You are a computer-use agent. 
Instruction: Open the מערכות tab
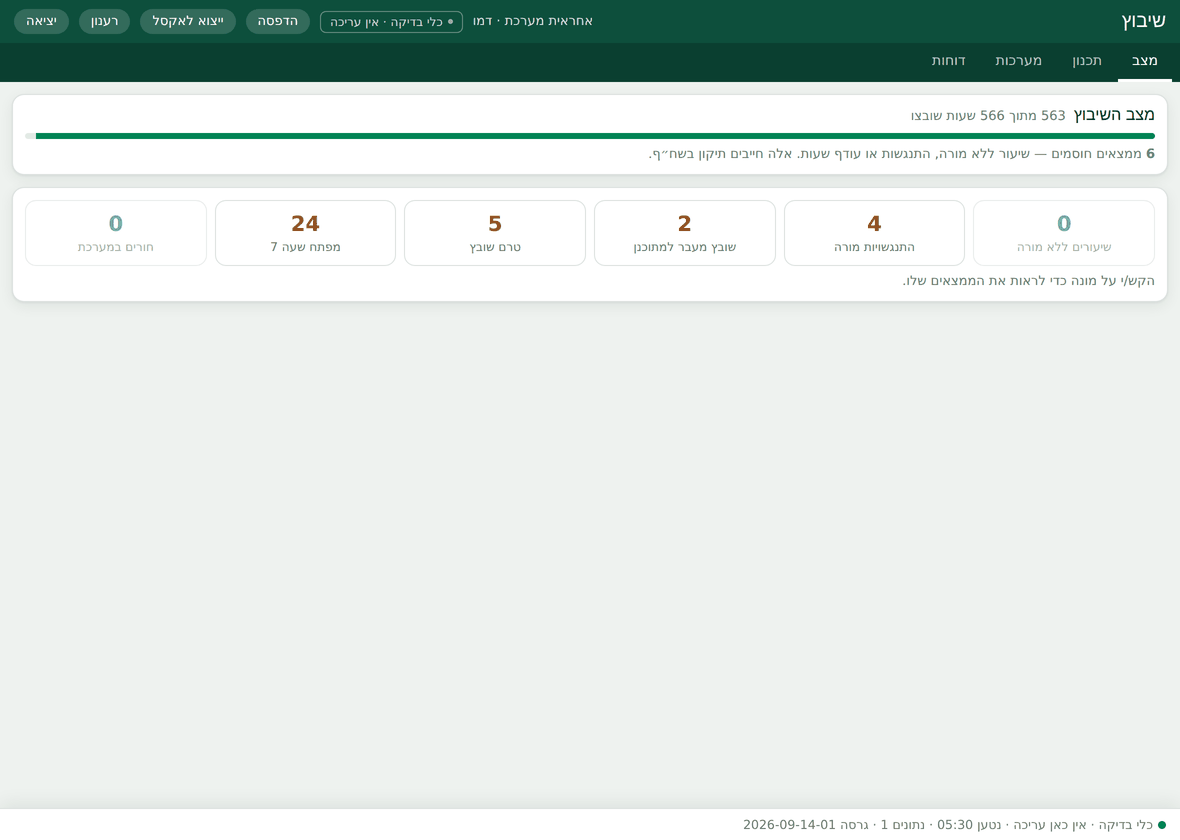[1018, 61]
